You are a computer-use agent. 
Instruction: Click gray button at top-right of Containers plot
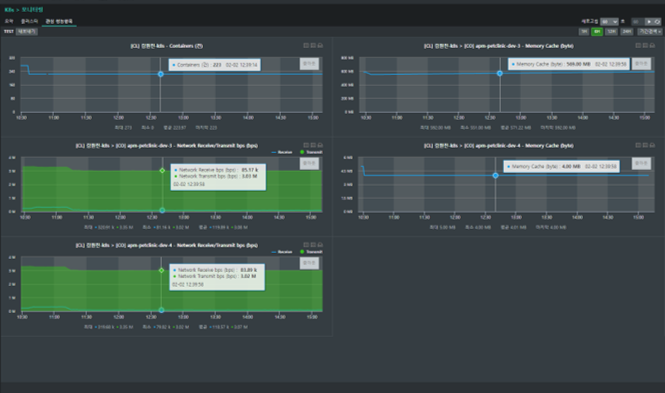pyautogui.click(x=309, y=64)
